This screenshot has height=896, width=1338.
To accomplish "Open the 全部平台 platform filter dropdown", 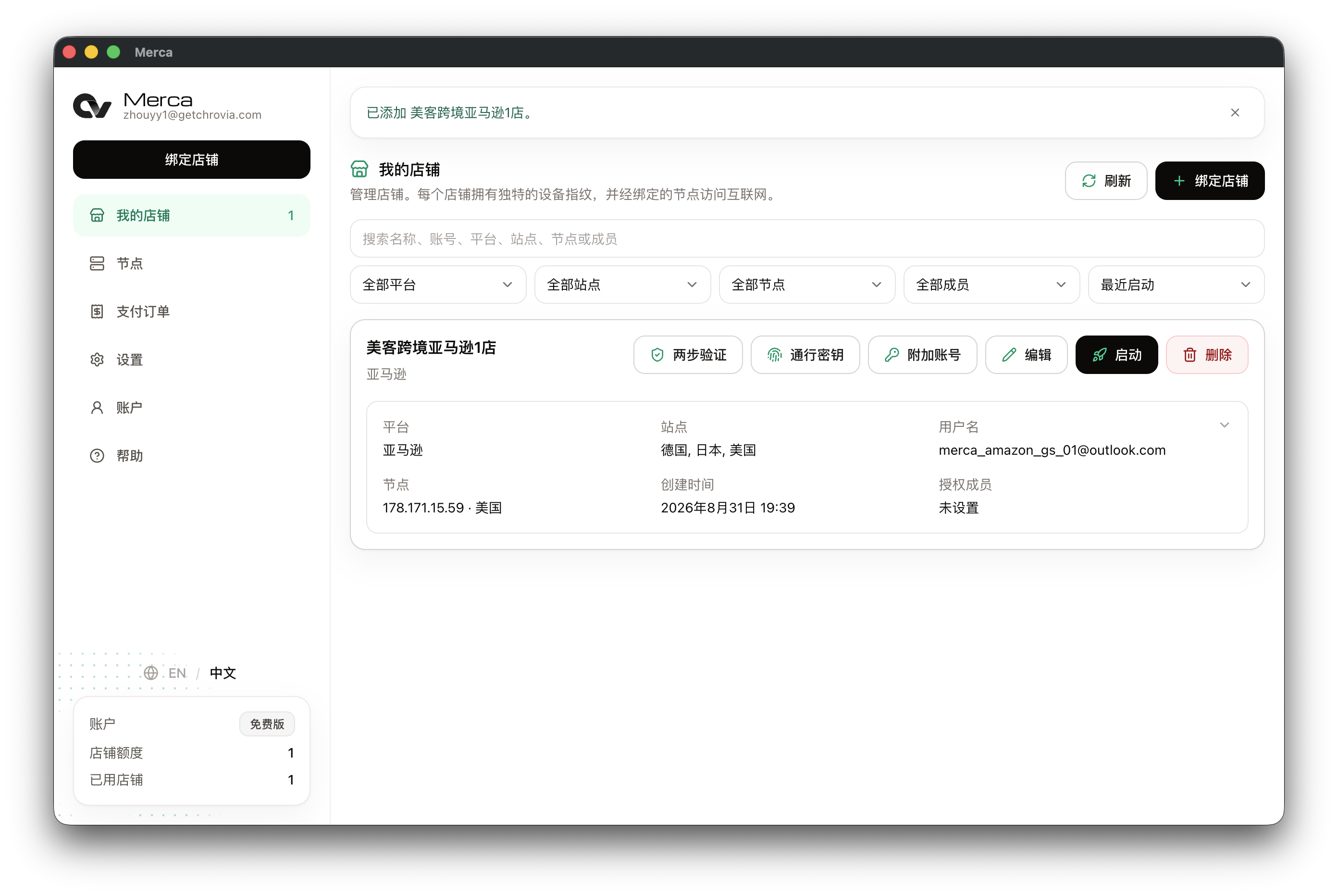I will (438, 285).
